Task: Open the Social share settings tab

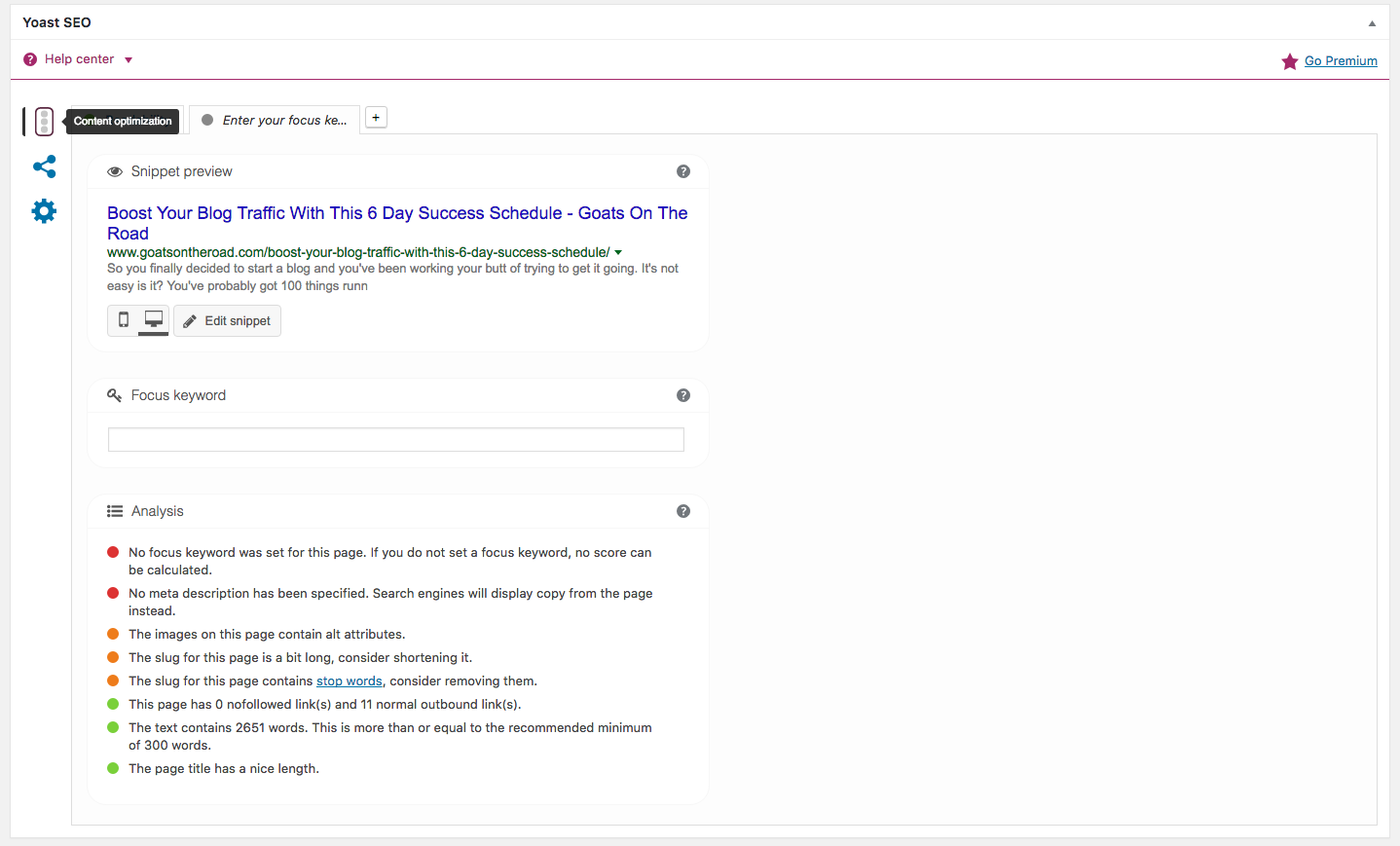Action: point(44,166)
